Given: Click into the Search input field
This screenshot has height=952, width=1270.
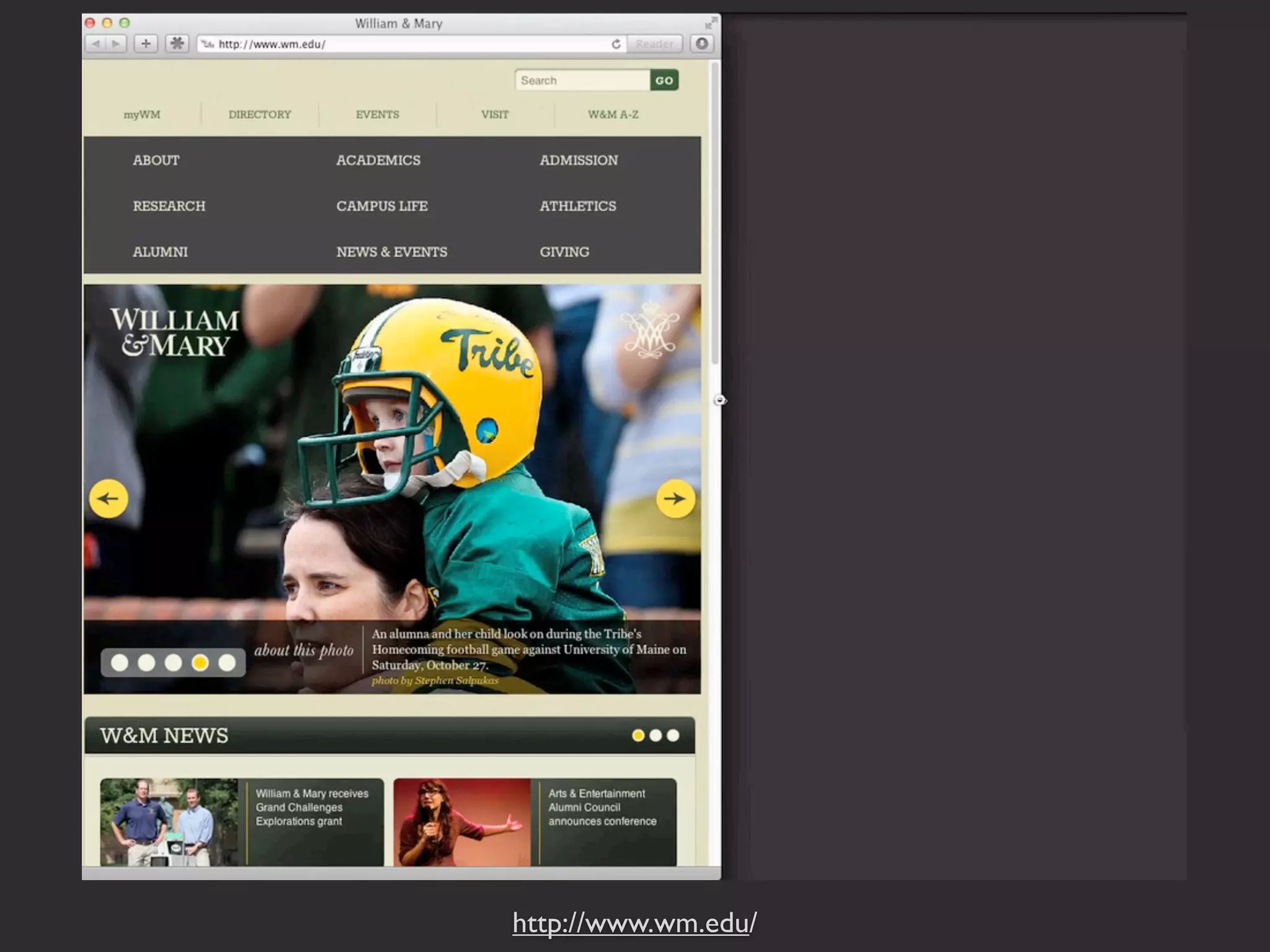Looking at the screenshot, I should [582, 81].
